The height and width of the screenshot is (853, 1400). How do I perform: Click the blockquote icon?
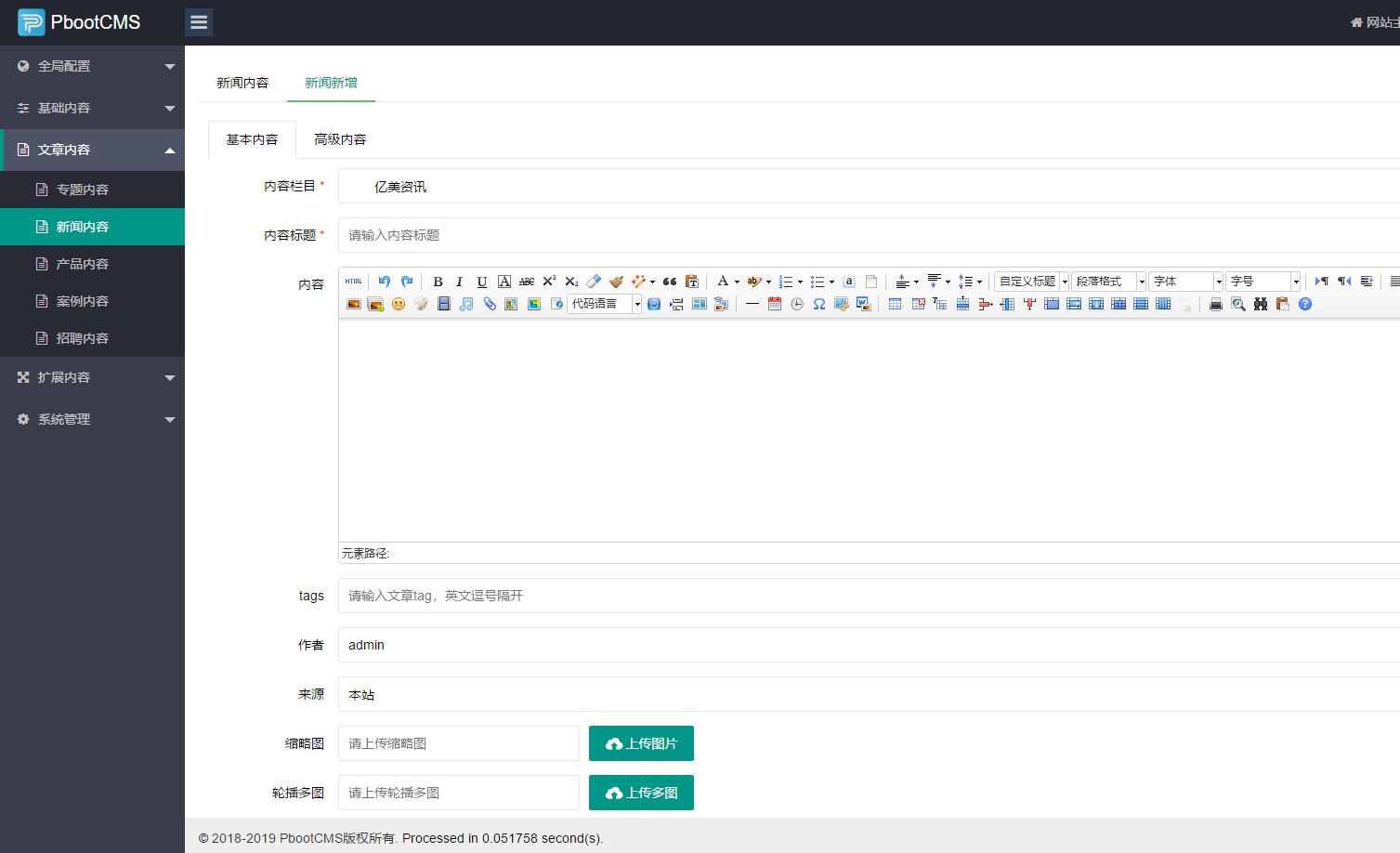click(670, 282)
